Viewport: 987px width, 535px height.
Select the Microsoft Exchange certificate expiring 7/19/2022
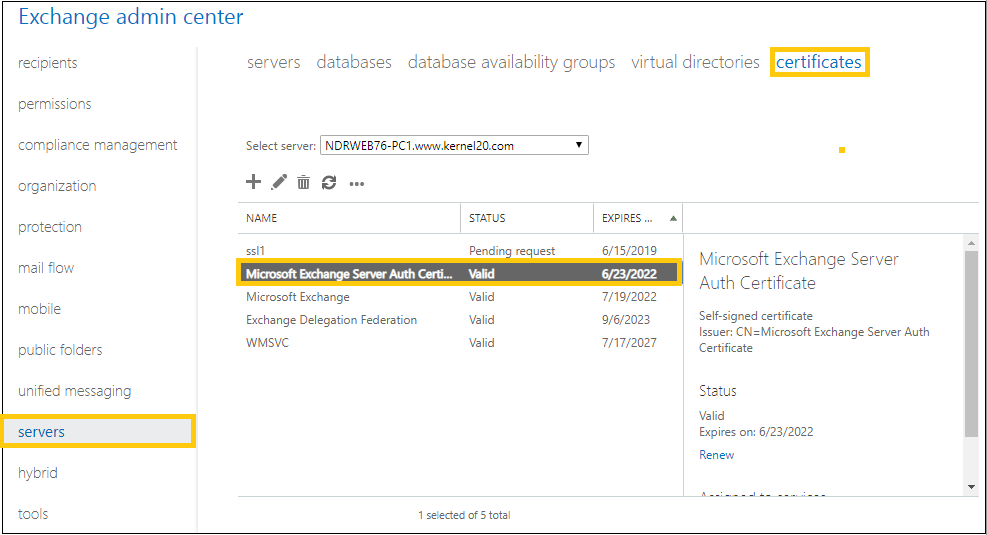point(460,296)
